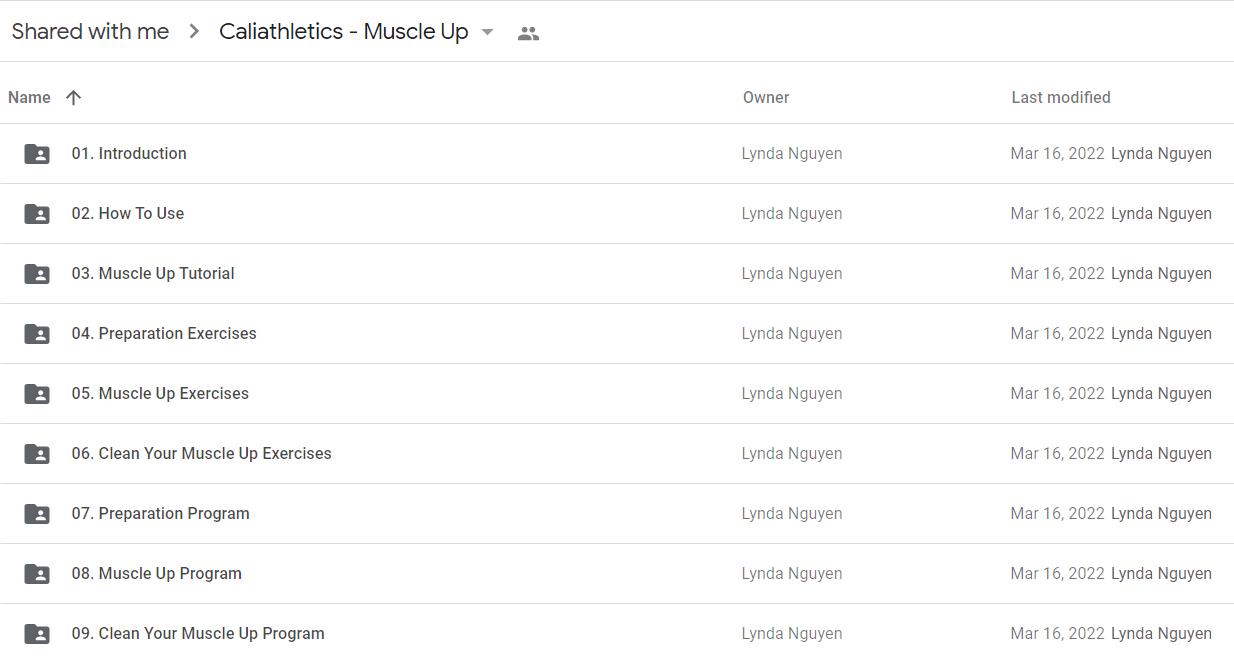Image resolution: width=1234 pixels, height=660 pixels.
Task: Click owner Lynda Nguyen on the Introduction row
Action: [792, 154]
